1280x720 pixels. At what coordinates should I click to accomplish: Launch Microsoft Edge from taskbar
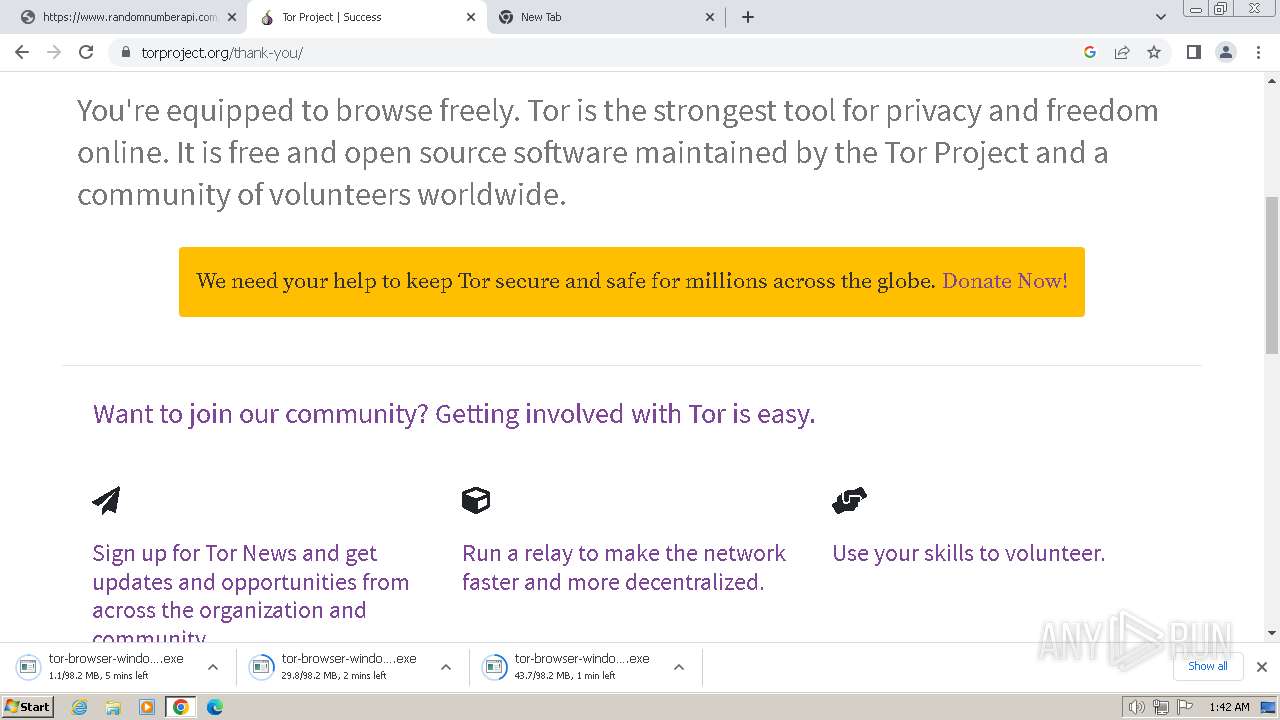[x=215, y=707]
